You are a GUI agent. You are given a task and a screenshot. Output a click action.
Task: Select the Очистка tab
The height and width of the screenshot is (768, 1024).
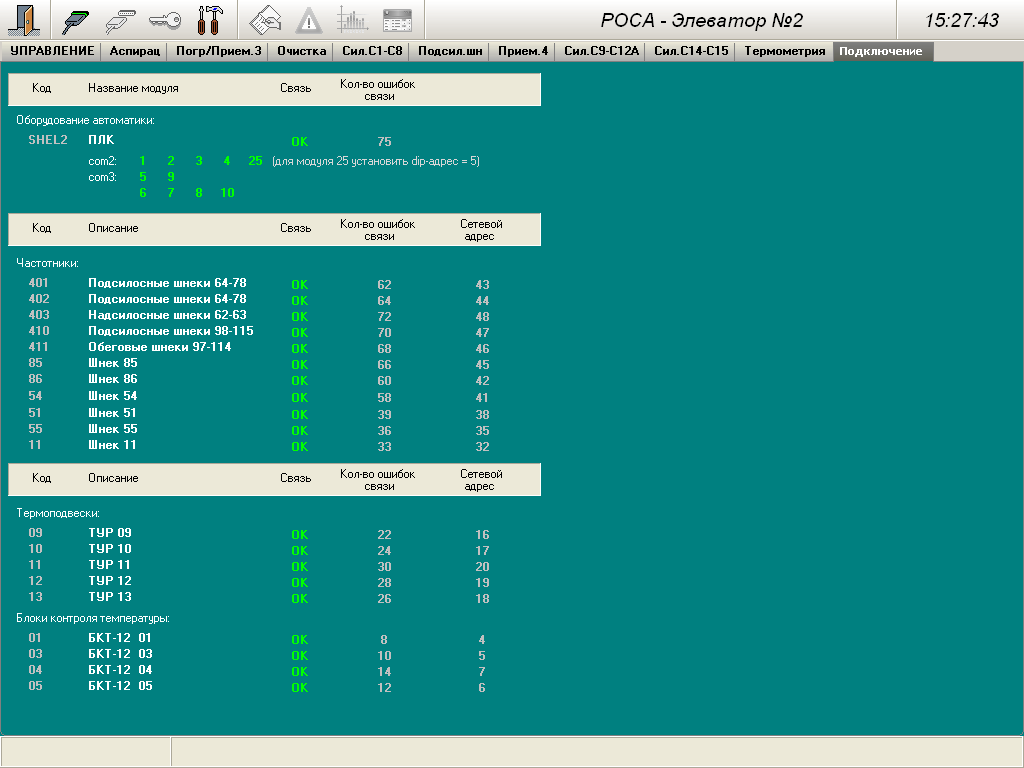tap(301, 51)
